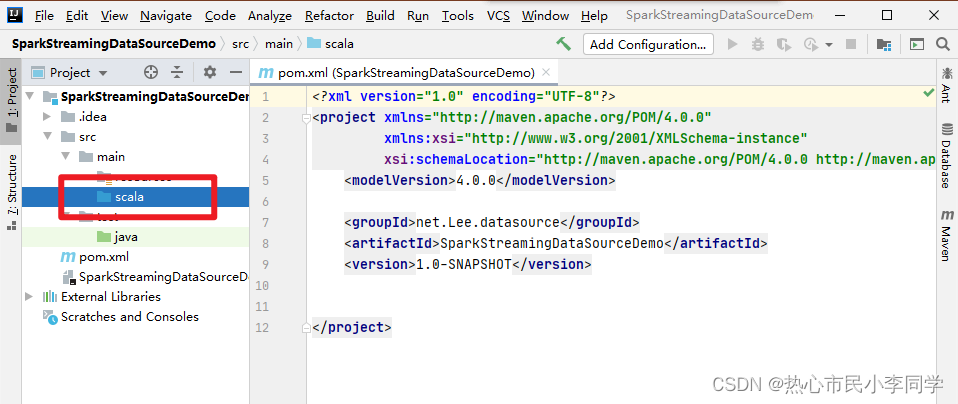
Task: Close the pom.xml editor tab
Action: click(x=546, y=72)
